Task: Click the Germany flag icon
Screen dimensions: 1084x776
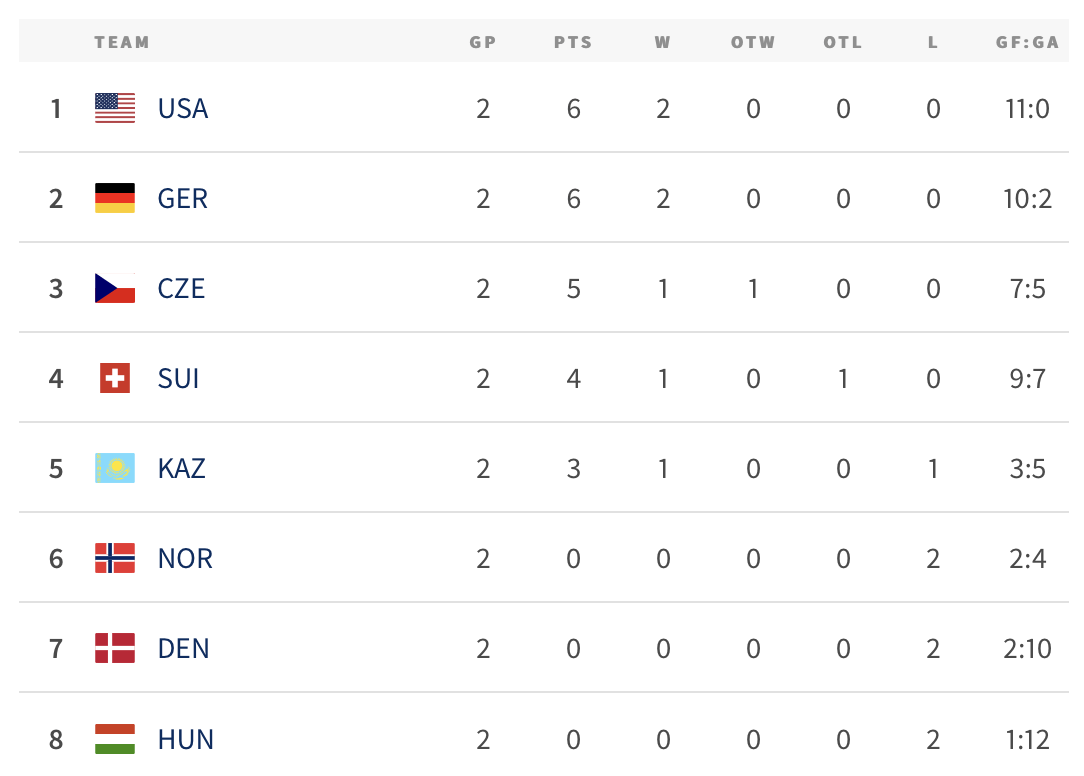Action: tap(115, 198)
